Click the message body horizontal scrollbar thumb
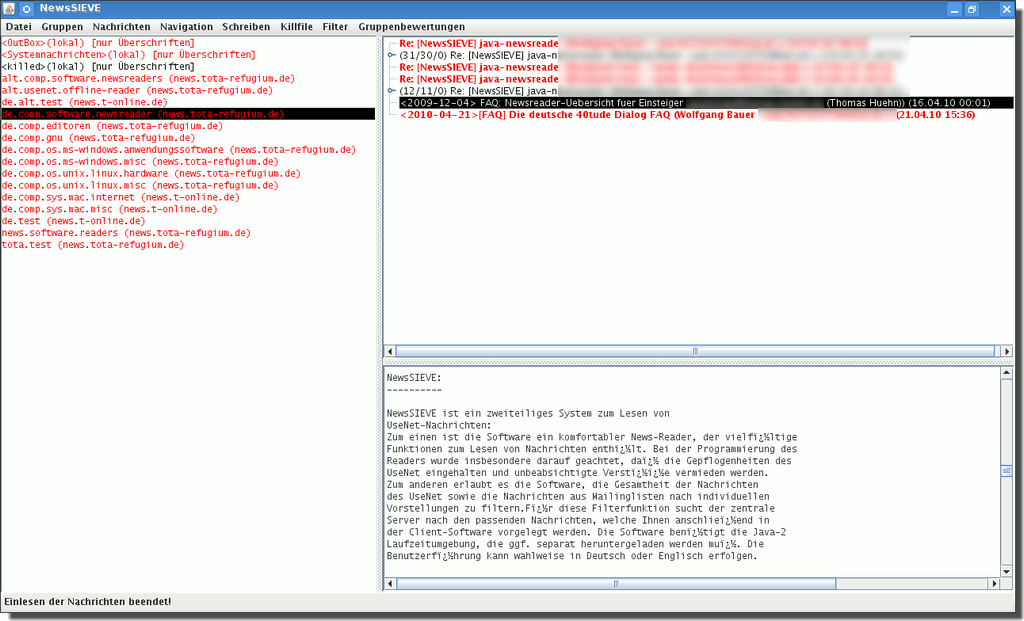1024x621 pixels. click(x=614, y=584)
